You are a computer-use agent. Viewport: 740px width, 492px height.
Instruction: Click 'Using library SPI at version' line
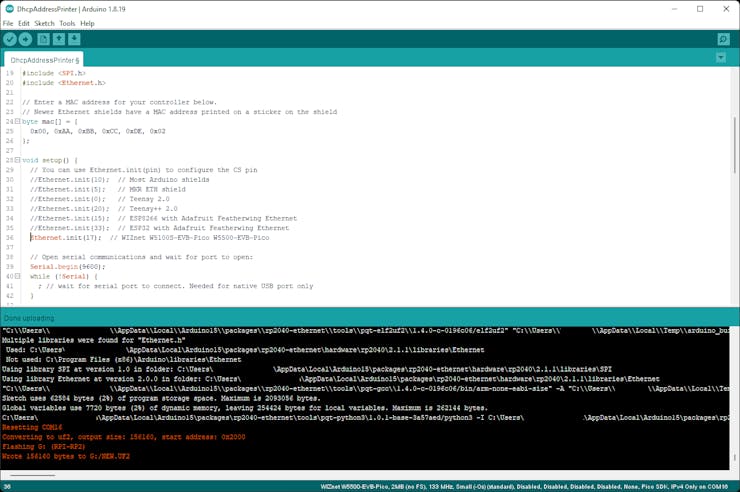click(307, 369)
